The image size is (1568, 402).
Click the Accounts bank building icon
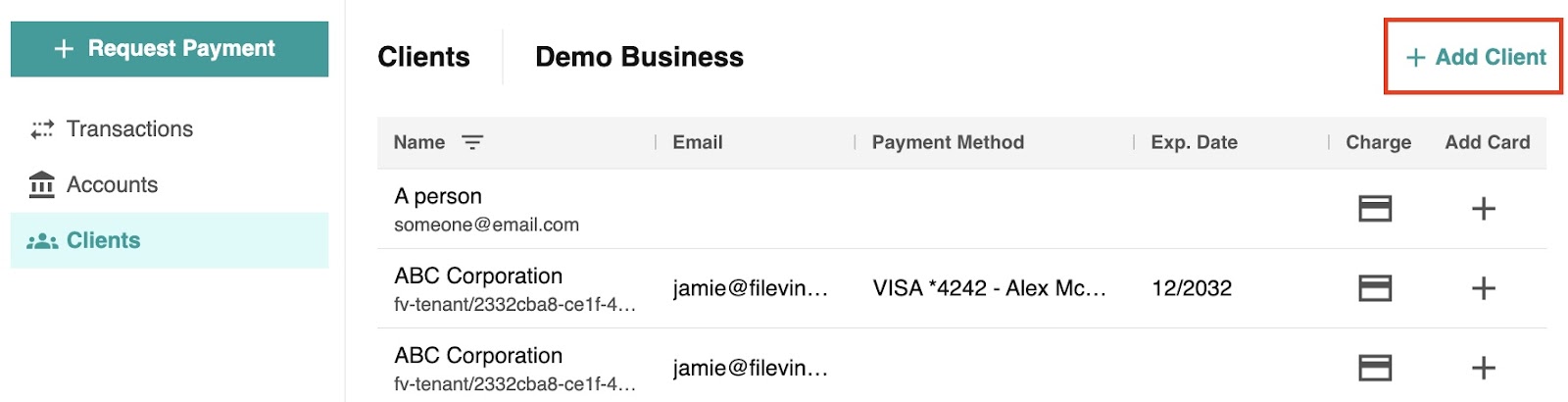tap(42, 184)
